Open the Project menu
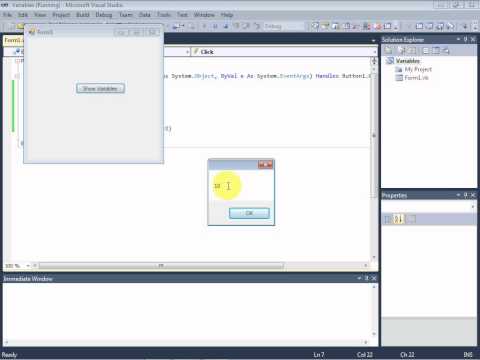This screenshot has height=360, width=480. (61, 15)
